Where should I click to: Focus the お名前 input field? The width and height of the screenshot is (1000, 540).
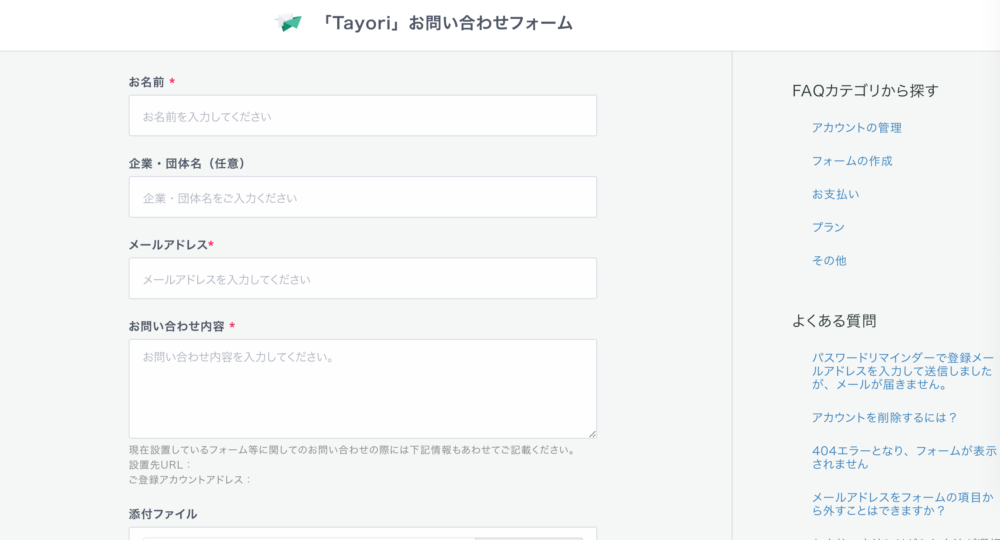(362, 116)
